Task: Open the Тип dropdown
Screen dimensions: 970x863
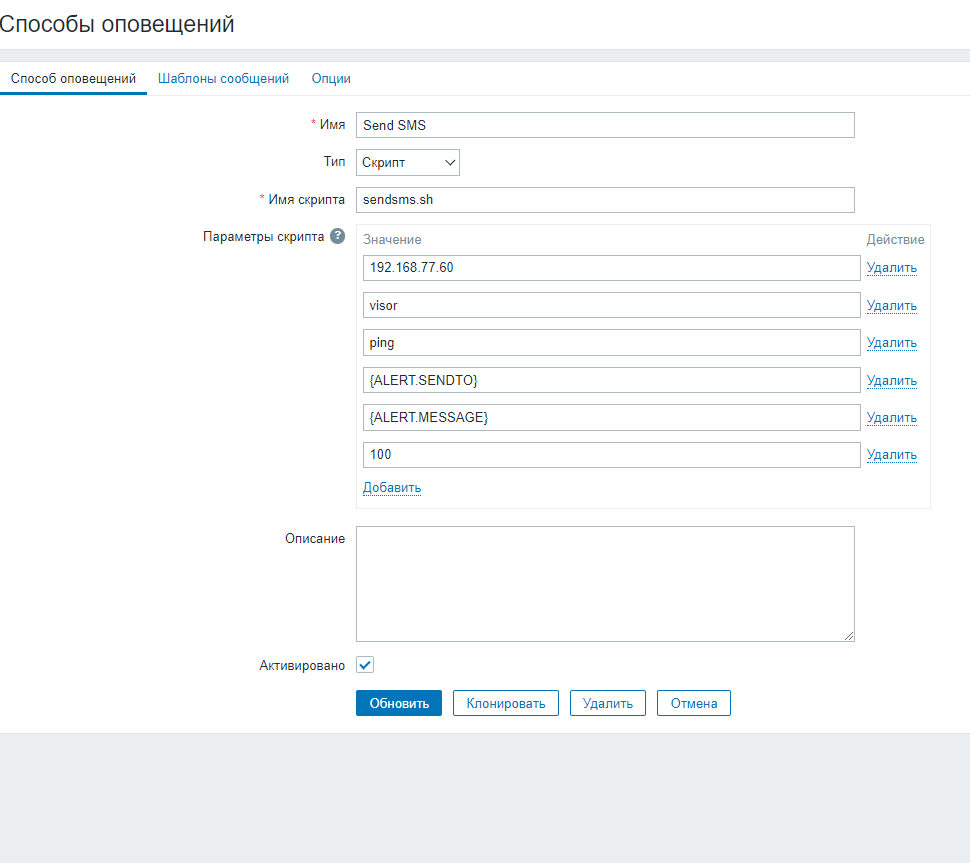Action: 407,162
